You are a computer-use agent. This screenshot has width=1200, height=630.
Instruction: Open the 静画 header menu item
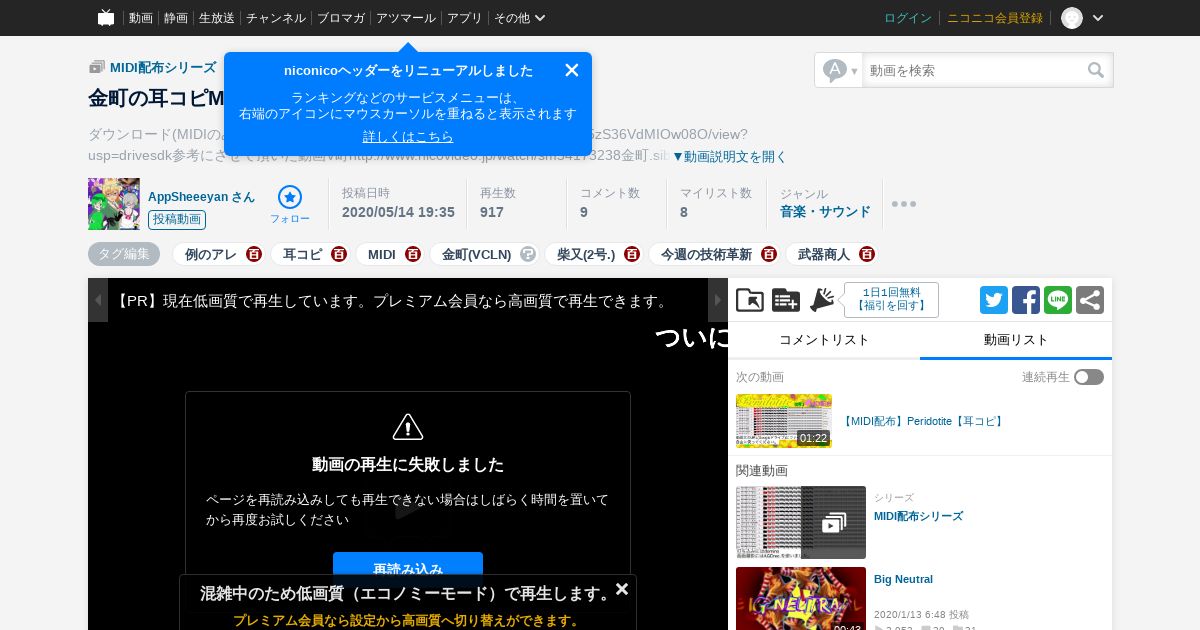click(x=176, y=18)
